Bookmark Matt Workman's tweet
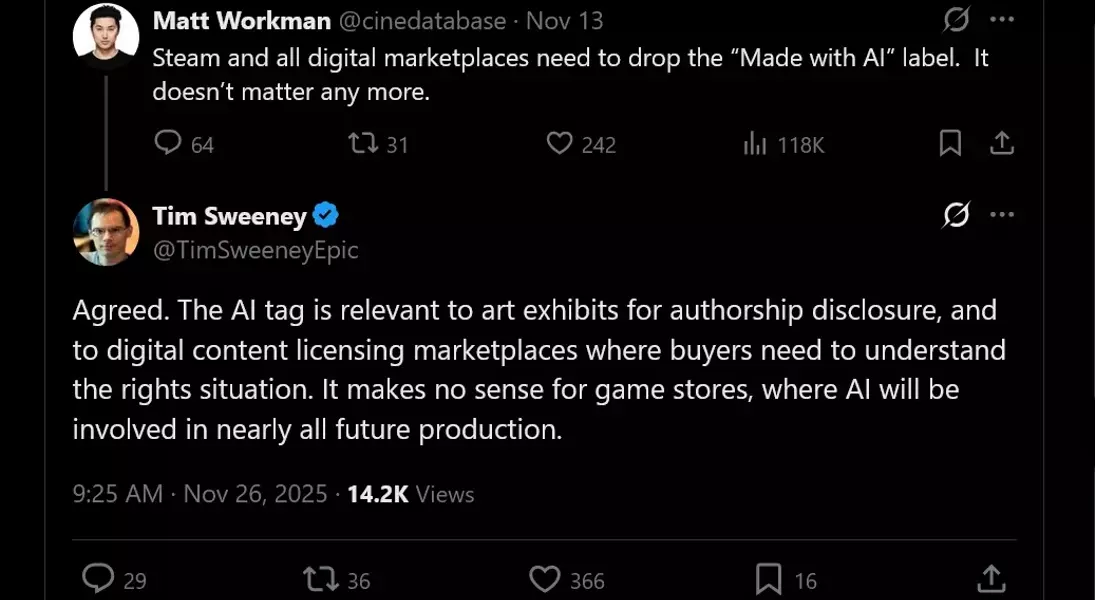The width and height of the screenshot is (1095, 600). point(950,144)
